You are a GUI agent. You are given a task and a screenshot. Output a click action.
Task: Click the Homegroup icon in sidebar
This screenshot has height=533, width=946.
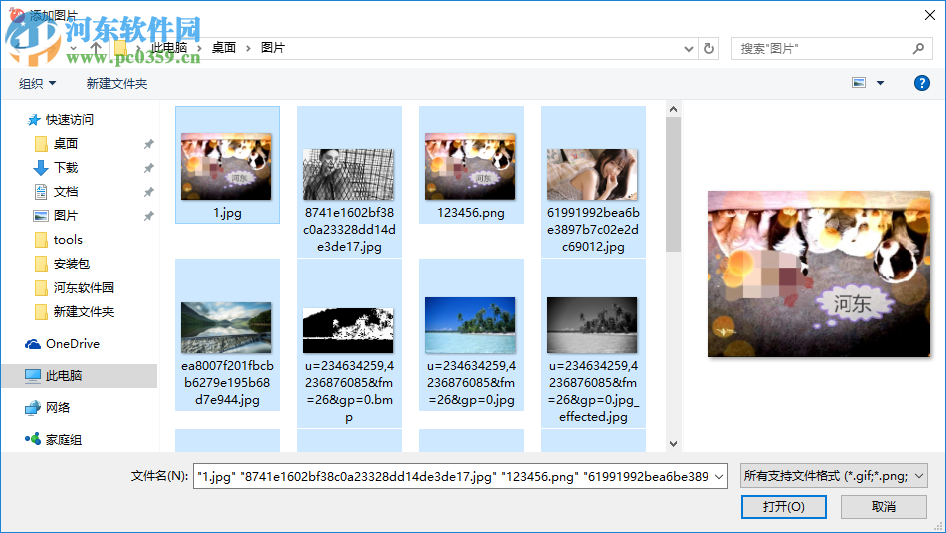(x=33, y=439)
